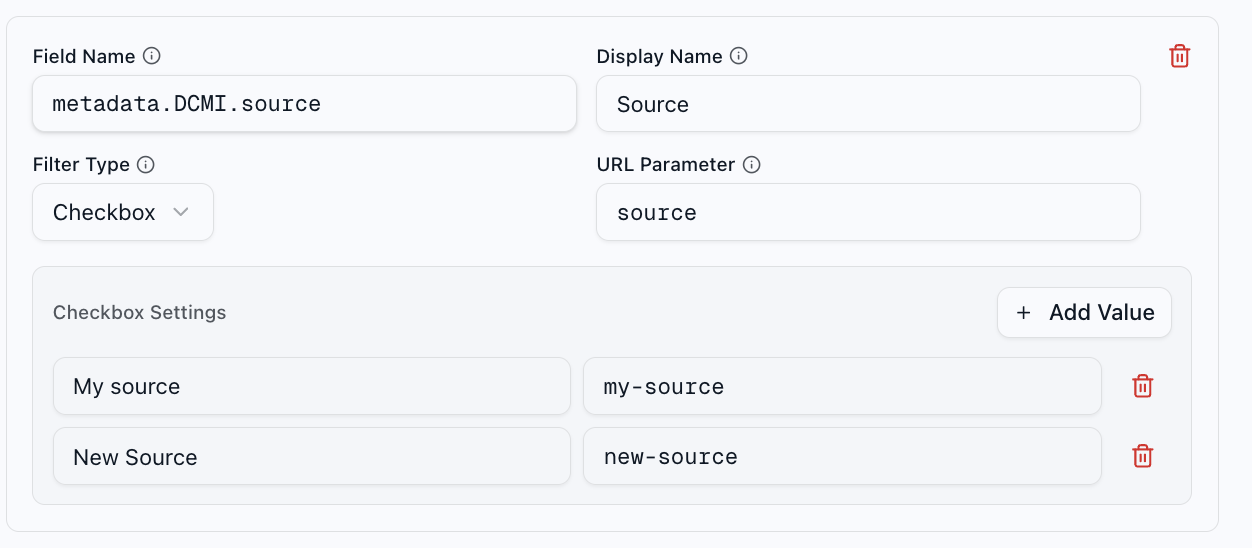Click the 'Filter Type' label
Viewport: 1252px width, 548px height.
pos(81,164)
